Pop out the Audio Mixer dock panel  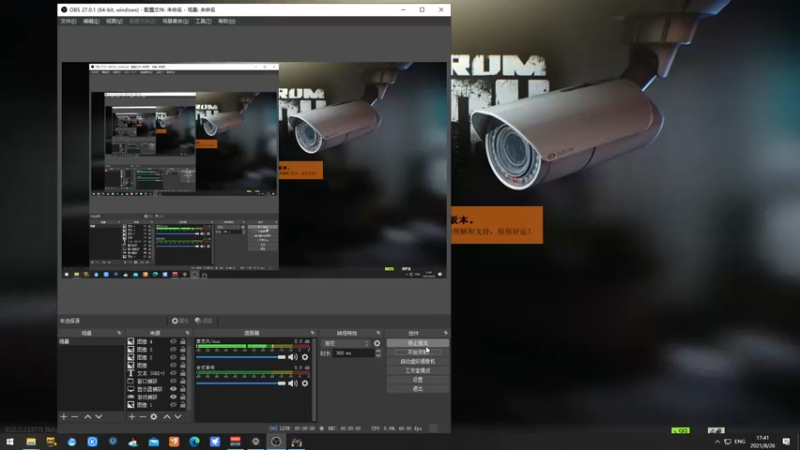pyautogui.click(x=312, y=333)
